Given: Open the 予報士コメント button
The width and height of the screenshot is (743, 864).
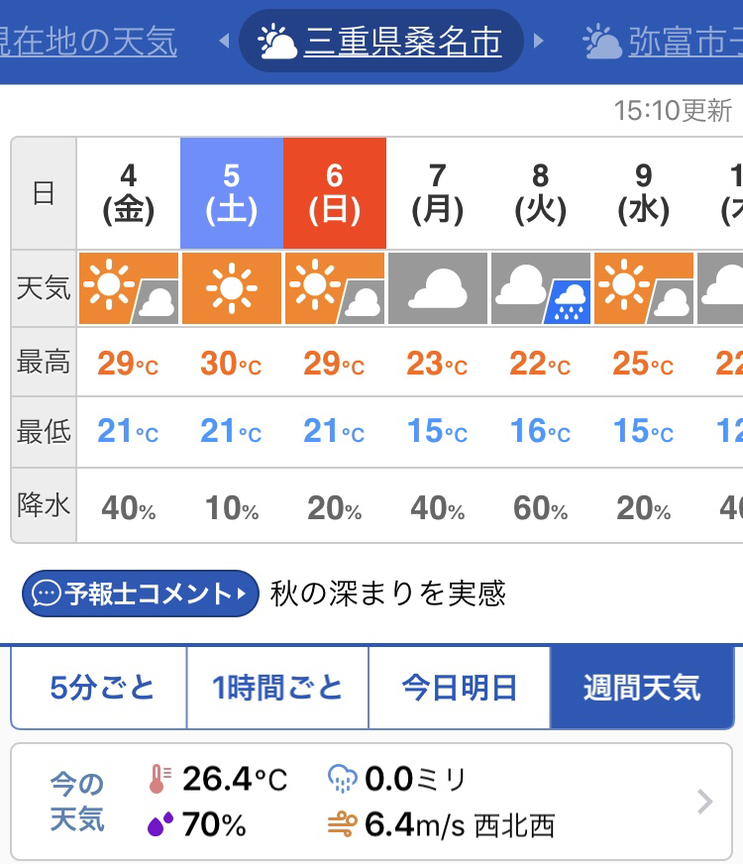Looking at the screenshot, I should (141, 594).
